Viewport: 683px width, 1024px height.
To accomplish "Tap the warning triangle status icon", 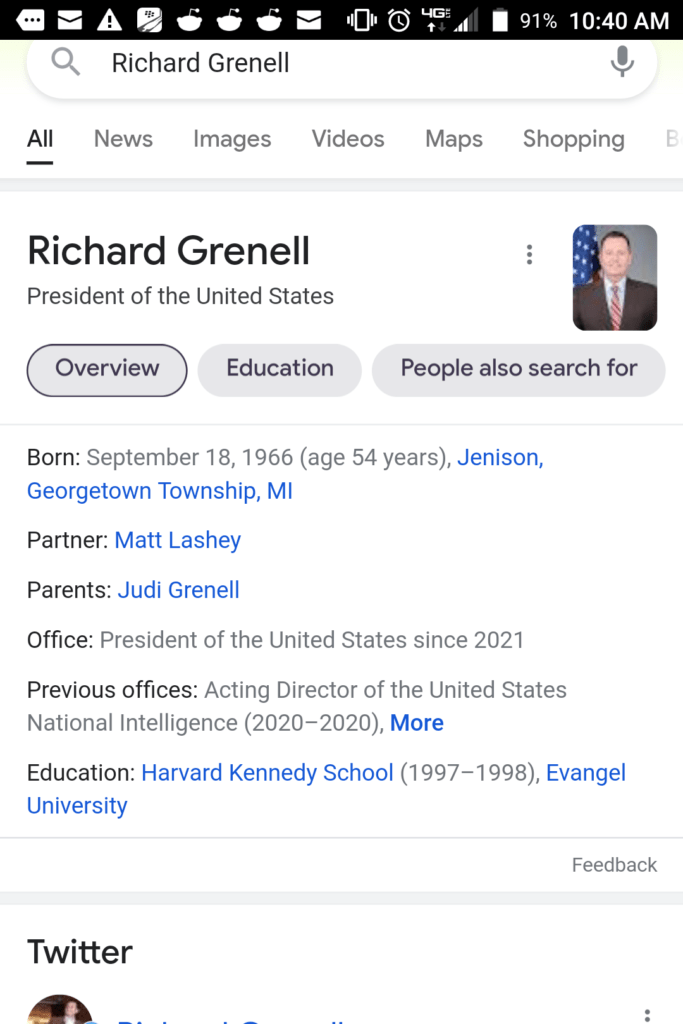I will click(x=109, y=19).
